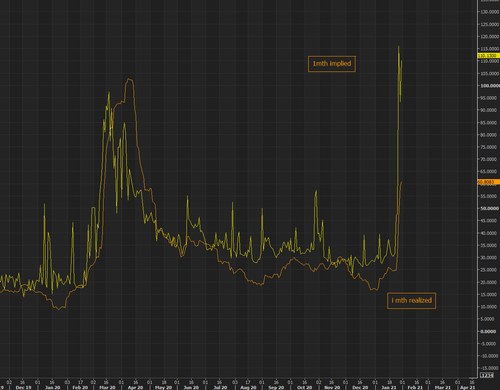500x390 pixels.
Task: Click the '1mth implied' legend label box
Action: pyautogui.click(x=332, y=64)
